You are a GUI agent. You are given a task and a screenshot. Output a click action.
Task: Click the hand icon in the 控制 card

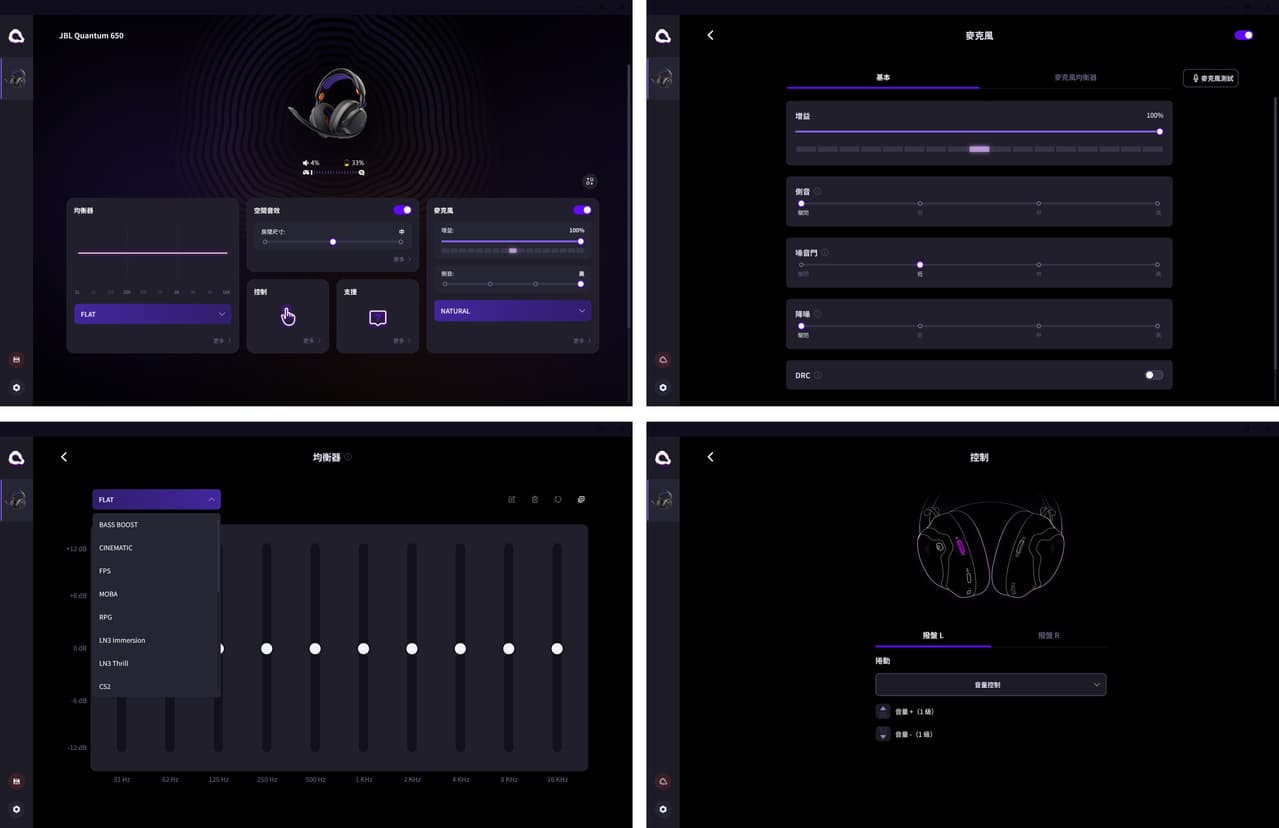[x=288, y=316]
